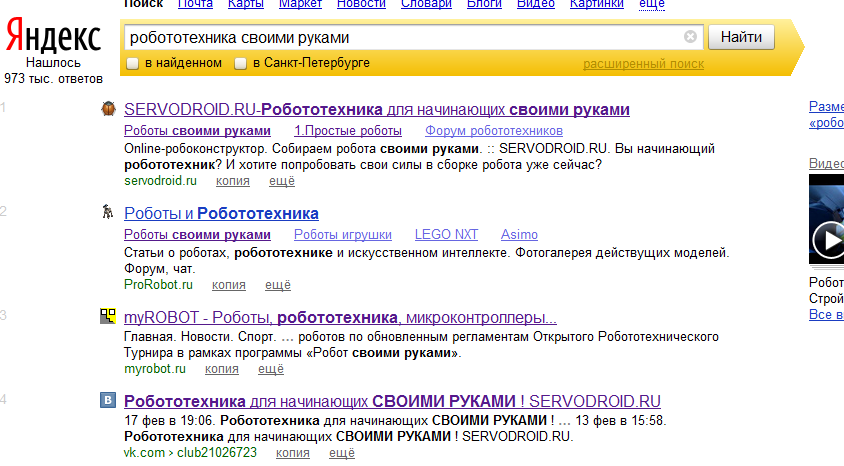The image size is (844, 466).
Task: Open Картинки in the top menu
Action: coord(596,4)
